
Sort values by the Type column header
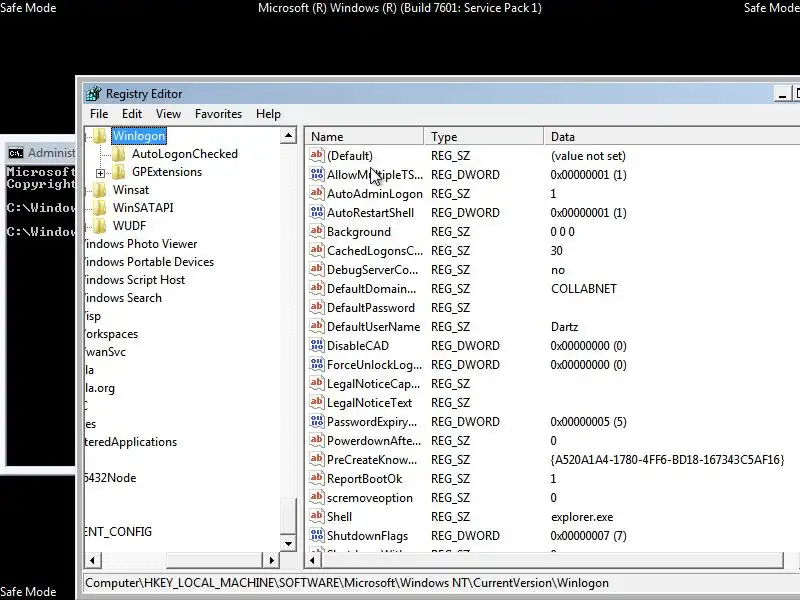point(484,137)
